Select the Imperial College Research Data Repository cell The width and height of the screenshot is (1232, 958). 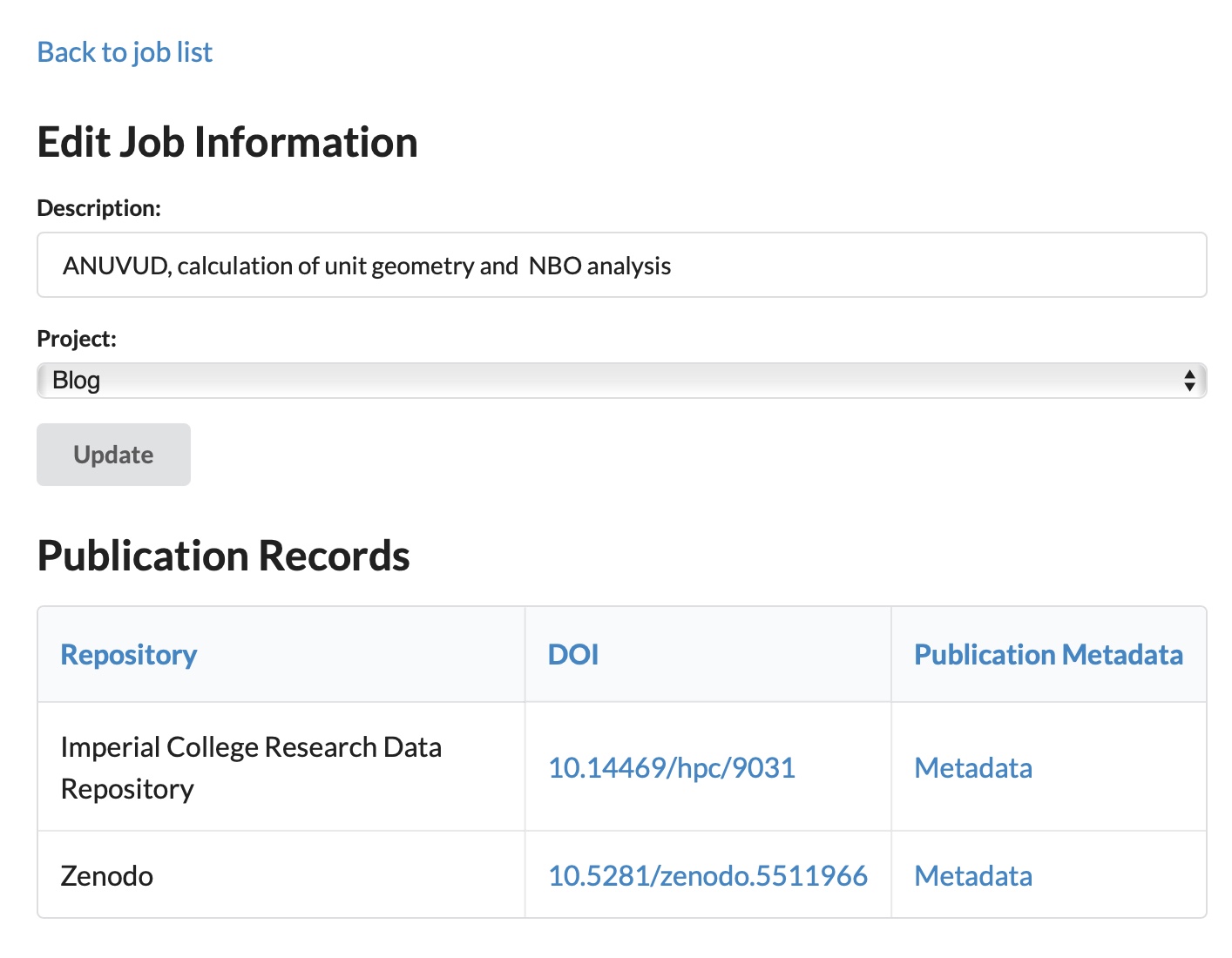click(251, 767)
